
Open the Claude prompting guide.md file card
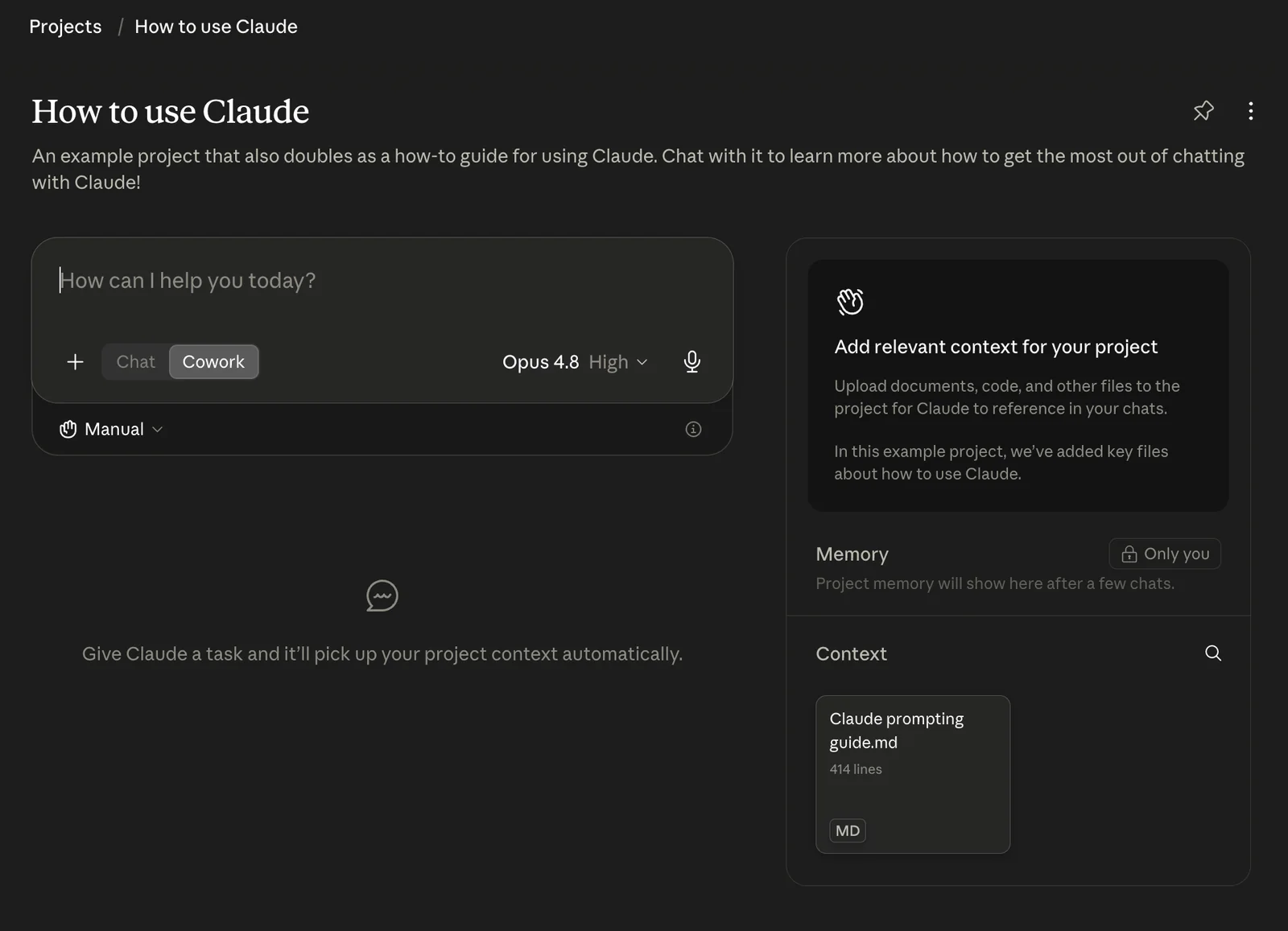pyautogui.click(x=913, y=774)
